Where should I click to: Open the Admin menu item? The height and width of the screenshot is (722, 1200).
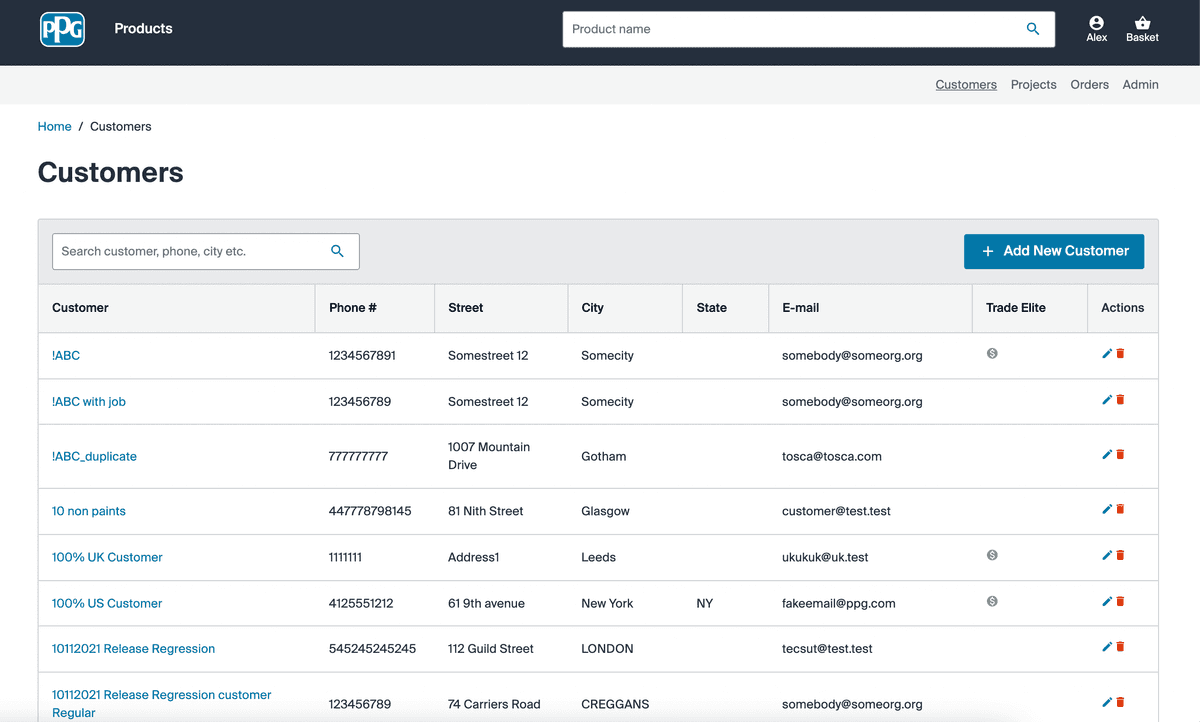pyautogui.click(x=1140, y=85)
